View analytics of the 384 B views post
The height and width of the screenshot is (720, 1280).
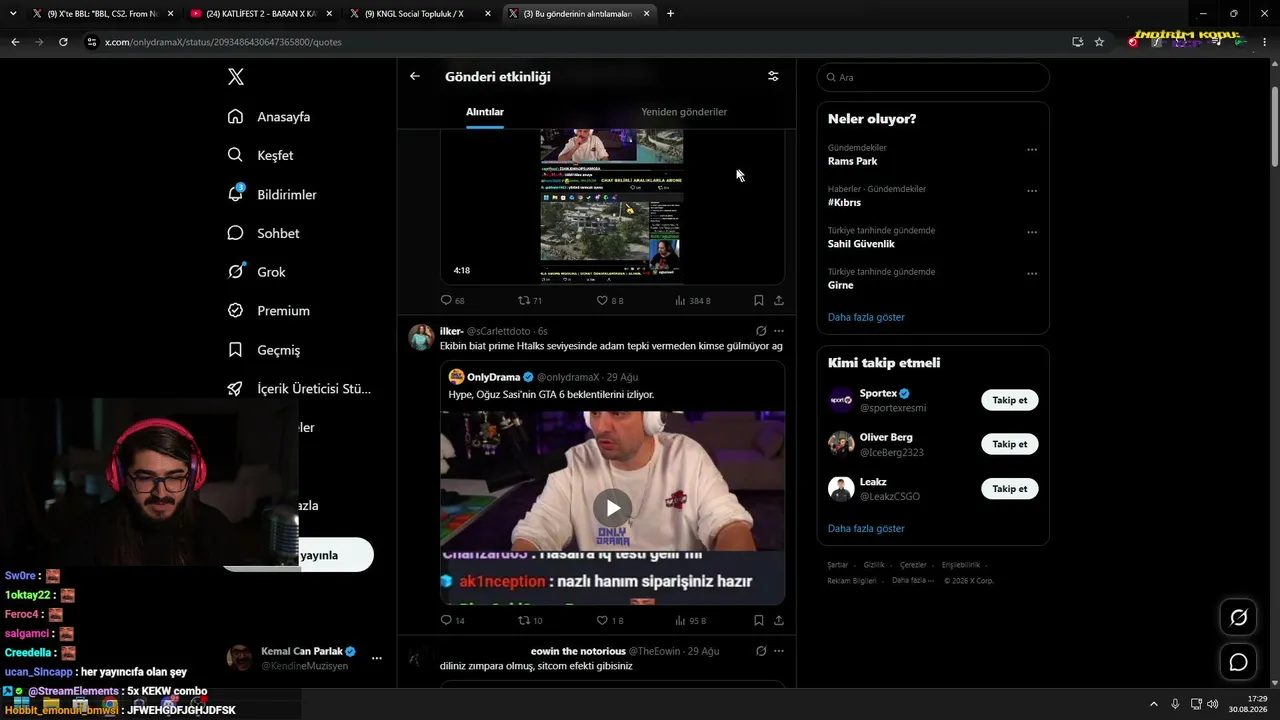692,300
